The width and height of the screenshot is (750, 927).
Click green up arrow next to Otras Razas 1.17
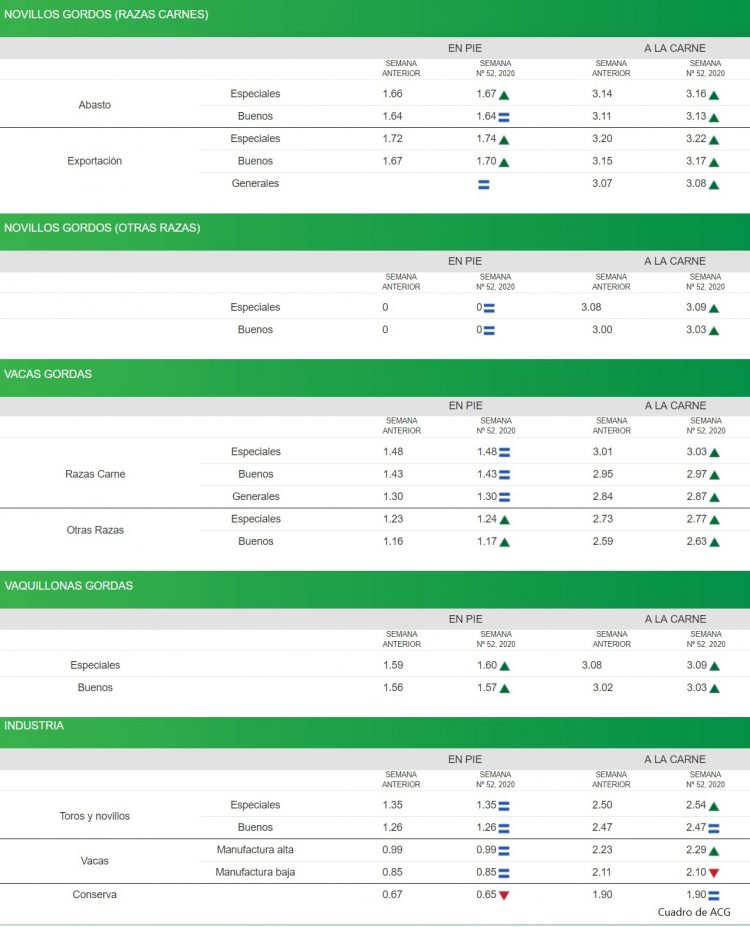point(504,543)
